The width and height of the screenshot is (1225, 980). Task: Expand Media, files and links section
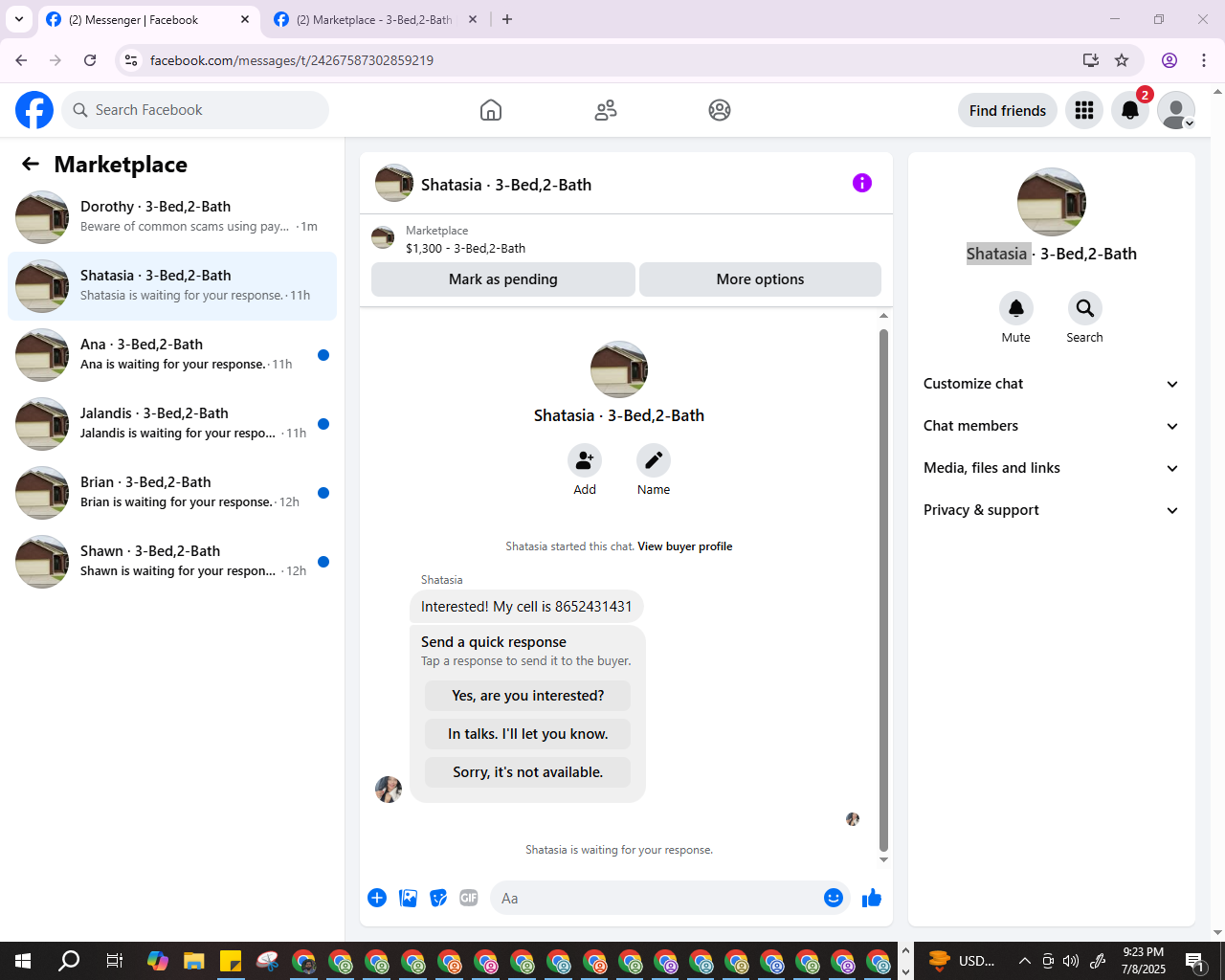(1051, 468)
